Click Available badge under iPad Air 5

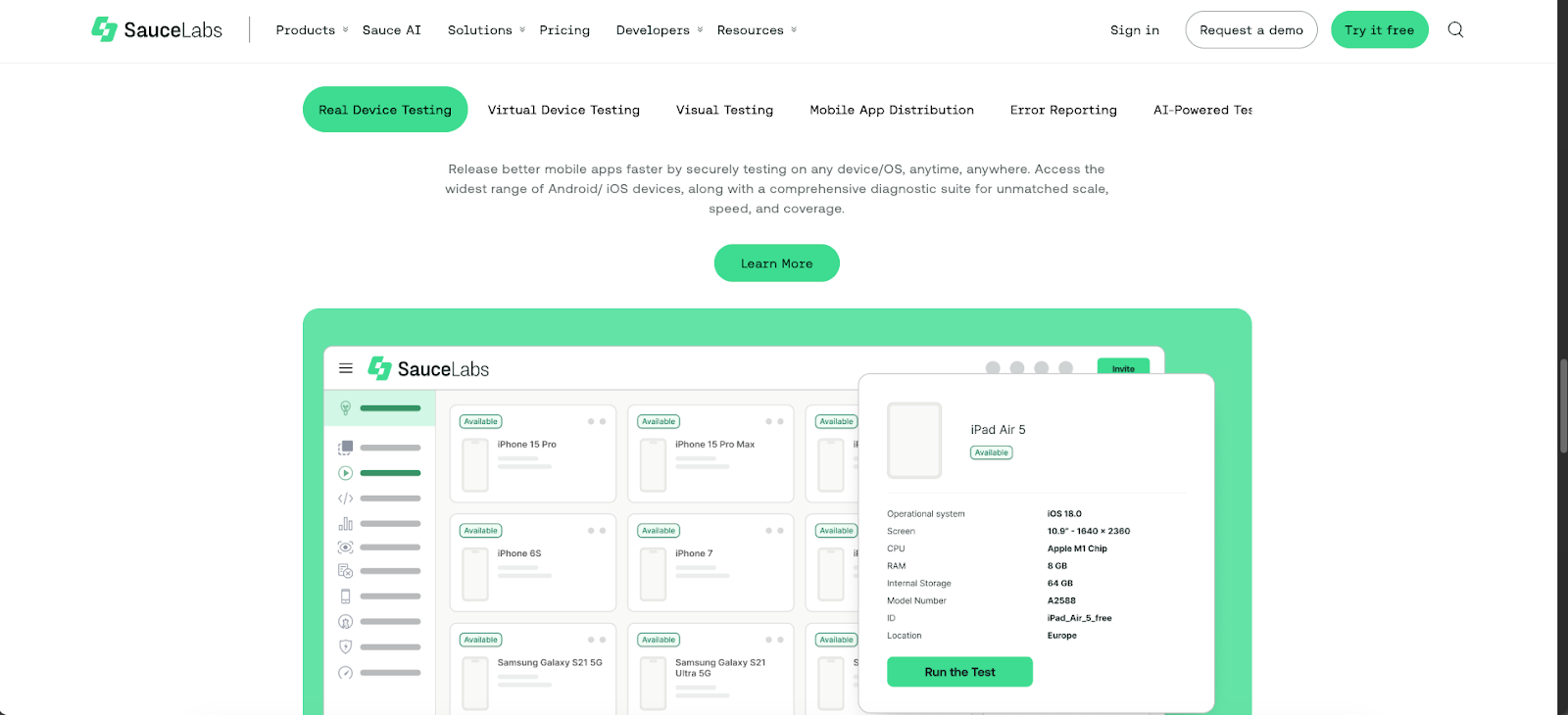tap(992, 453)
